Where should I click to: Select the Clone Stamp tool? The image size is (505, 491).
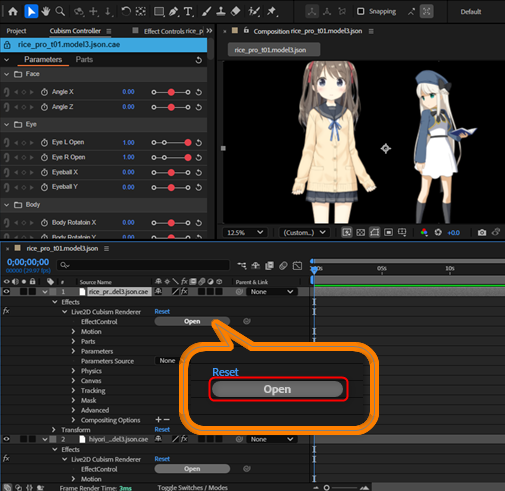tap(221, 12)
